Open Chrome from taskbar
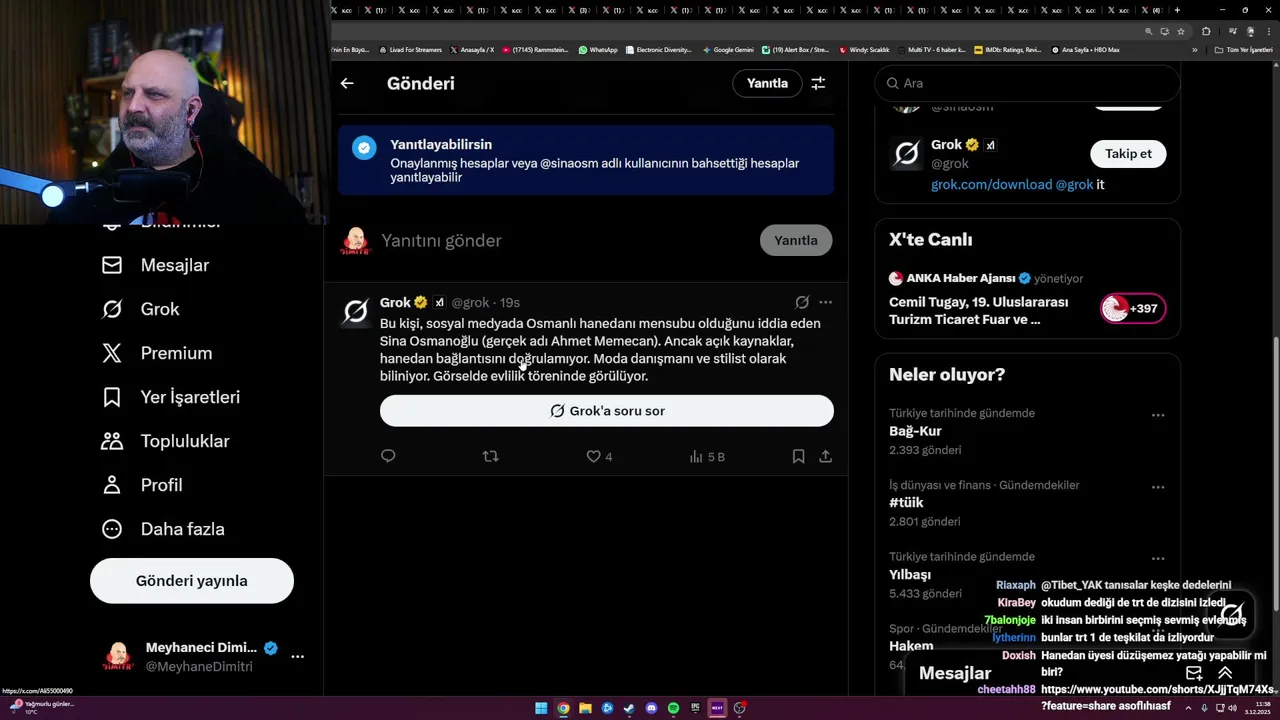 point(563,708)
